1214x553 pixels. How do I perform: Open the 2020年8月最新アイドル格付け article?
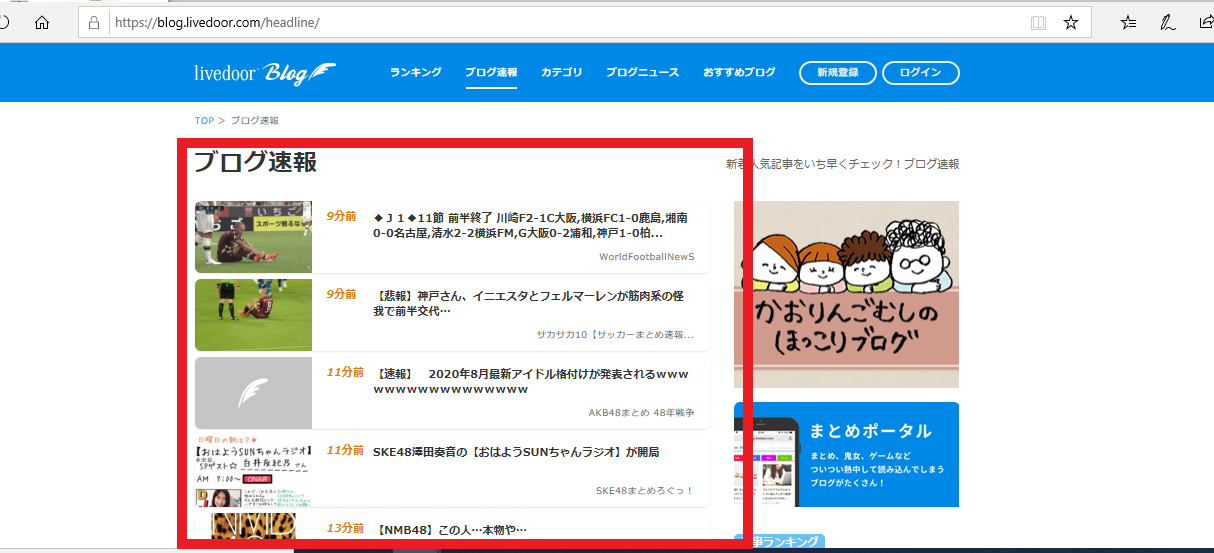coord(530,381)
